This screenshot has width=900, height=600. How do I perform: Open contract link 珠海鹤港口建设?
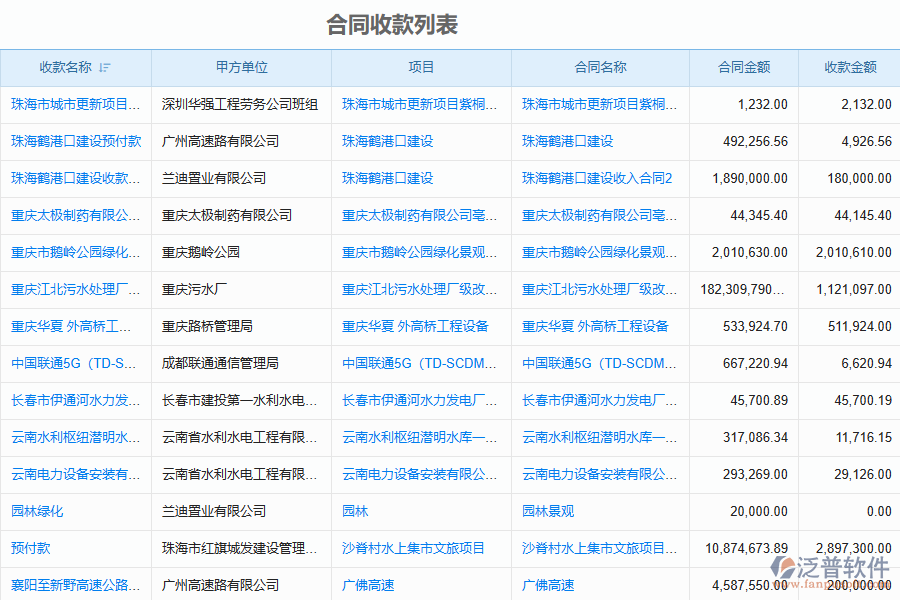click(x=567, y=141)
